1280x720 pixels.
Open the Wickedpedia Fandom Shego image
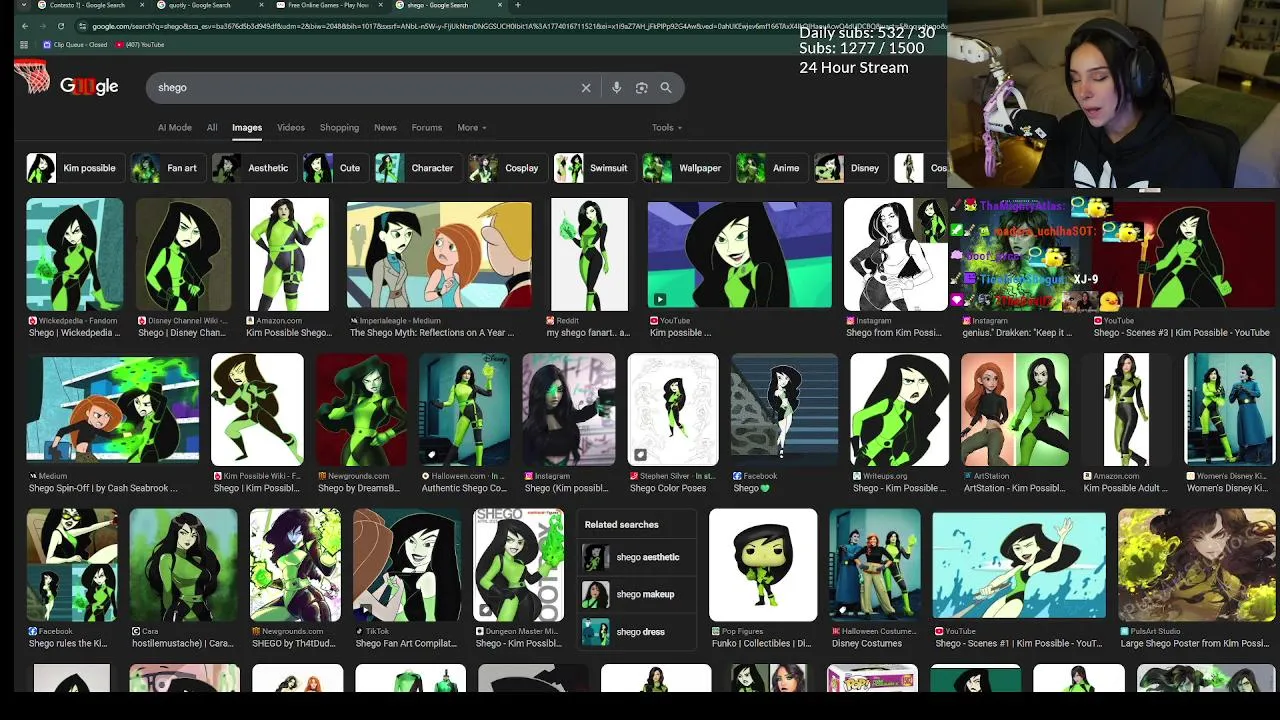pos(75,255)
